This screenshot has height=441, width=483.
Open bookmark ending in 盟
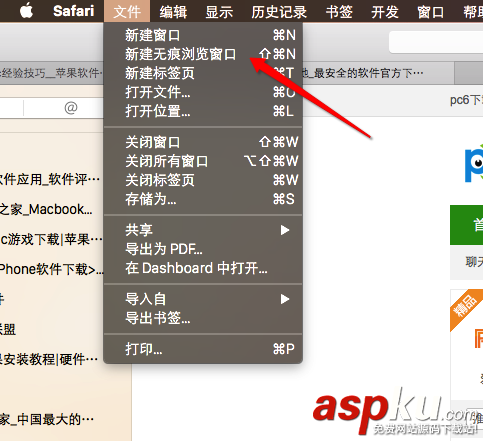tap(8, 329)
